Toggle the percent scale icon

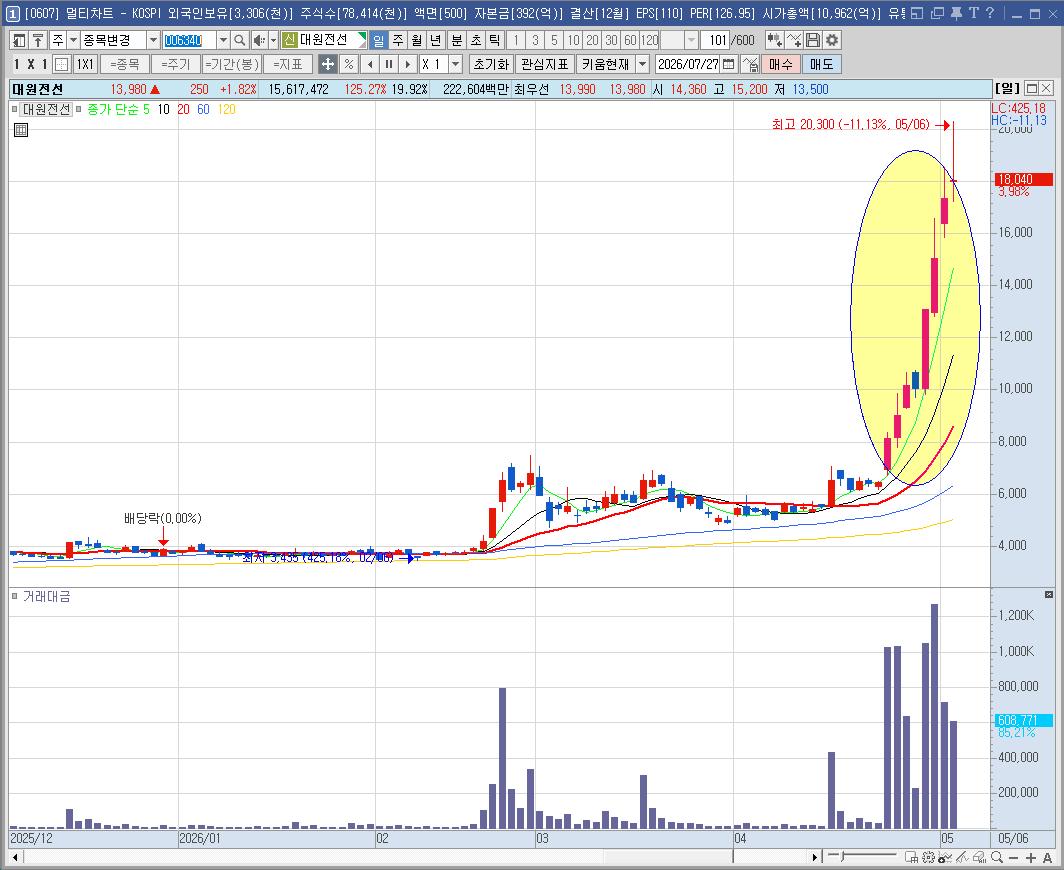(349, 64)
